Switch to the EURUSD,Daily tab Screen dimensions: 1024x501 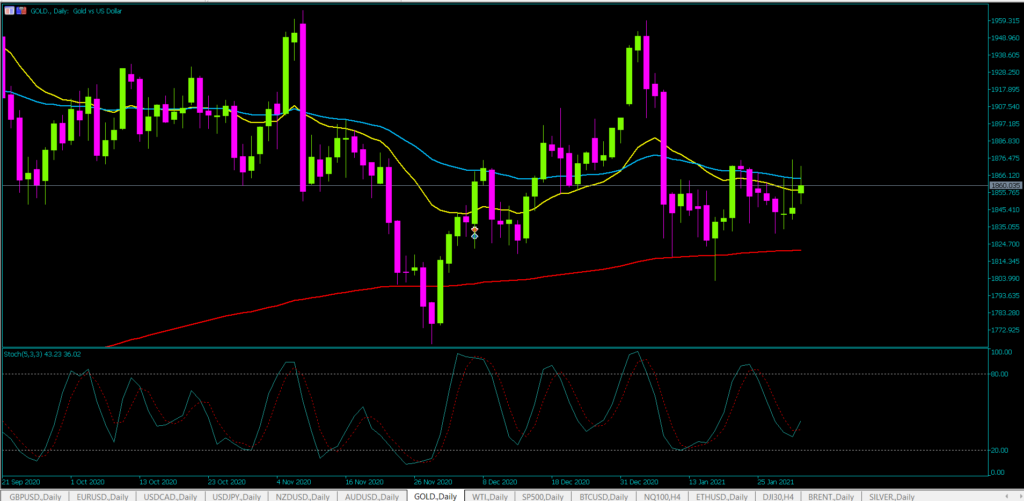[102, 496]
